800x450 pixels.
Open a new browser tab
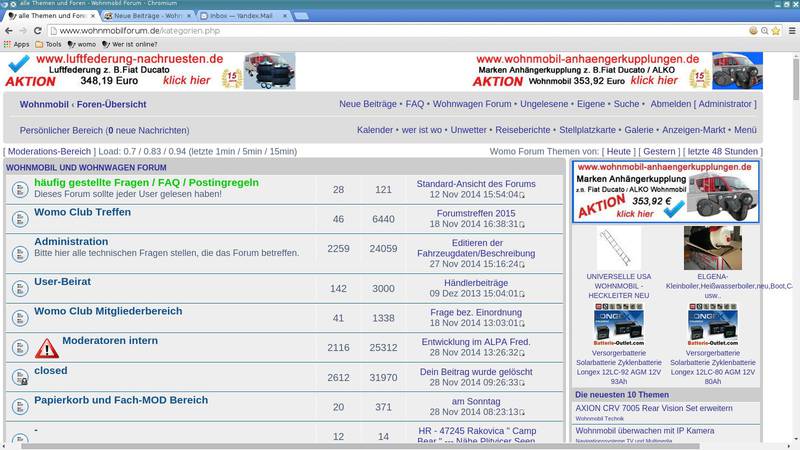(301, 16)
